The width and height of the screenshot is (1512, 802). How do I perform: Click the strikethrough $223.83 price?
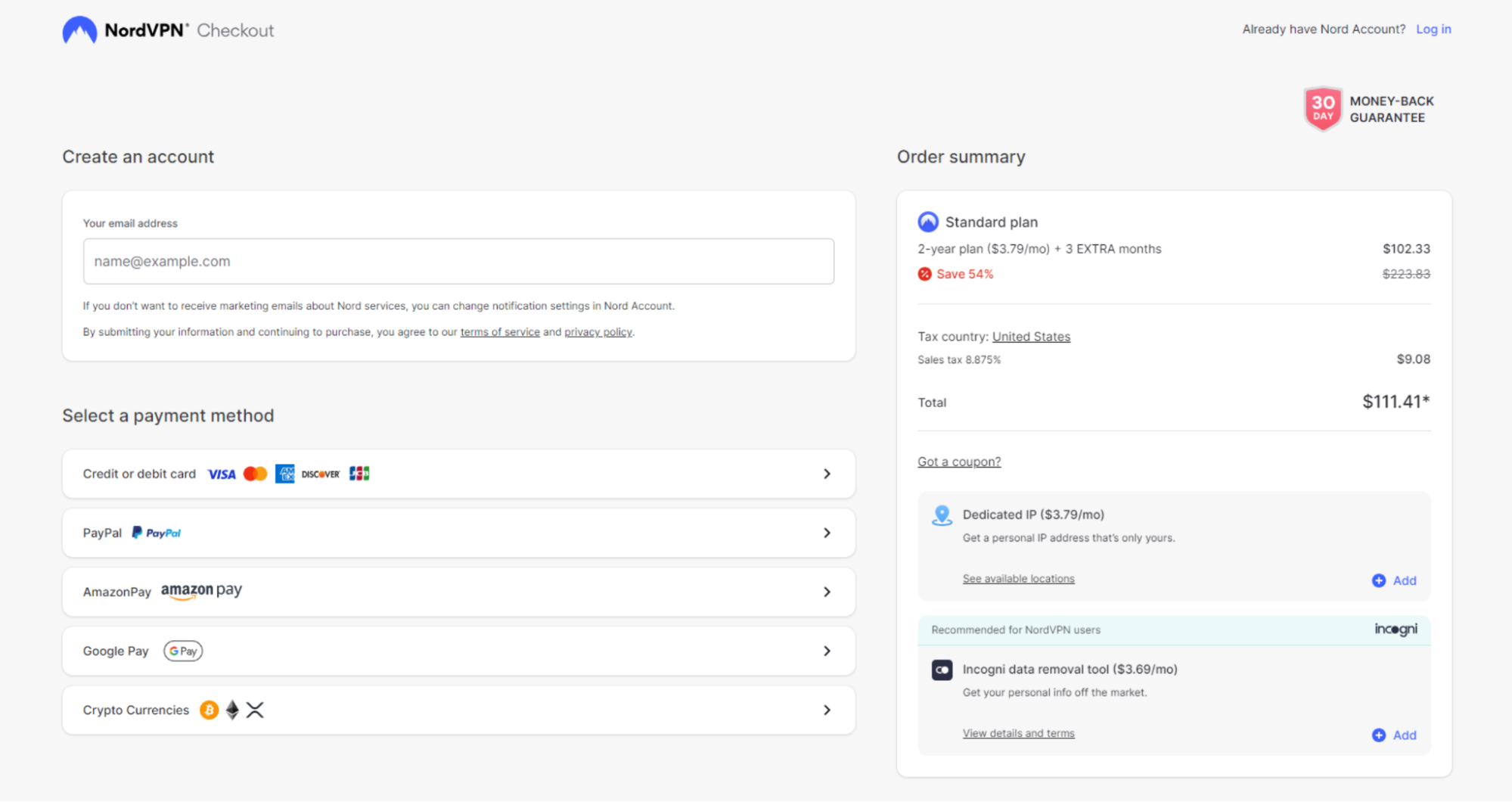pyautogui.click(x=1406, y=274)
